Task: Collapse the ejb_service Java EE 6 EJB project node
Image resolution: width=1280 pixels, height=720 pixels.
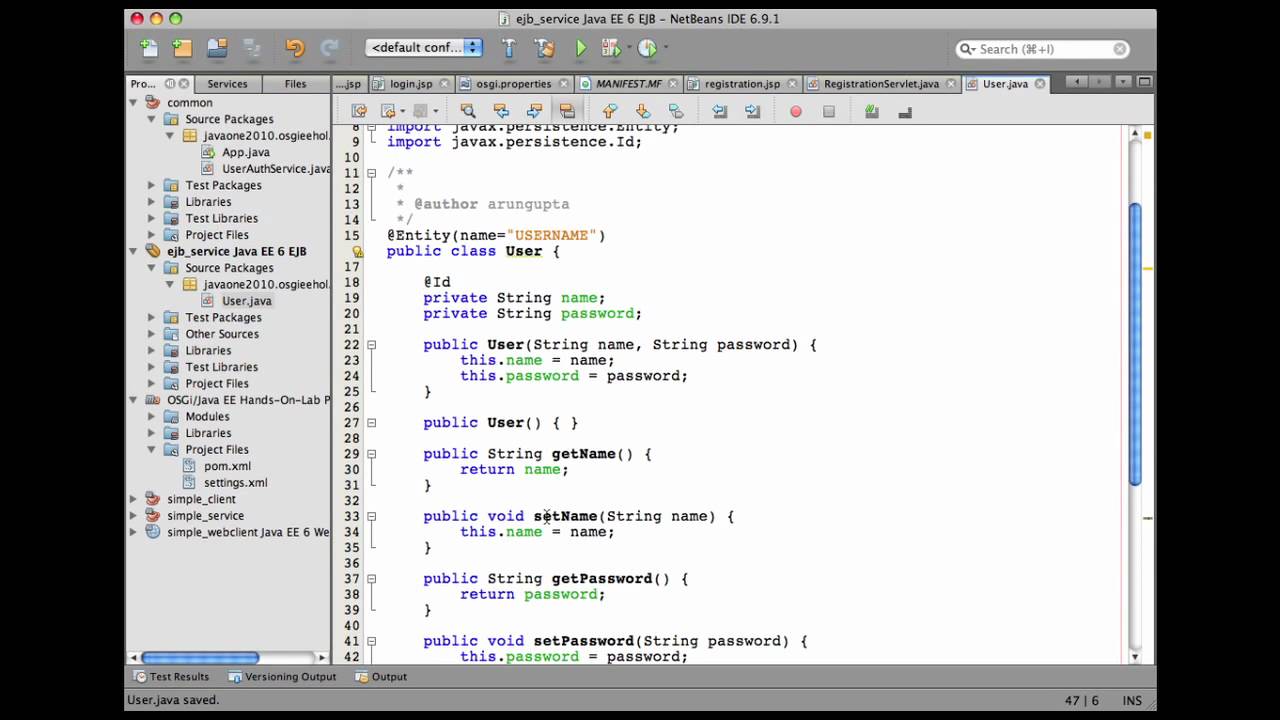Action: point(133,251)
